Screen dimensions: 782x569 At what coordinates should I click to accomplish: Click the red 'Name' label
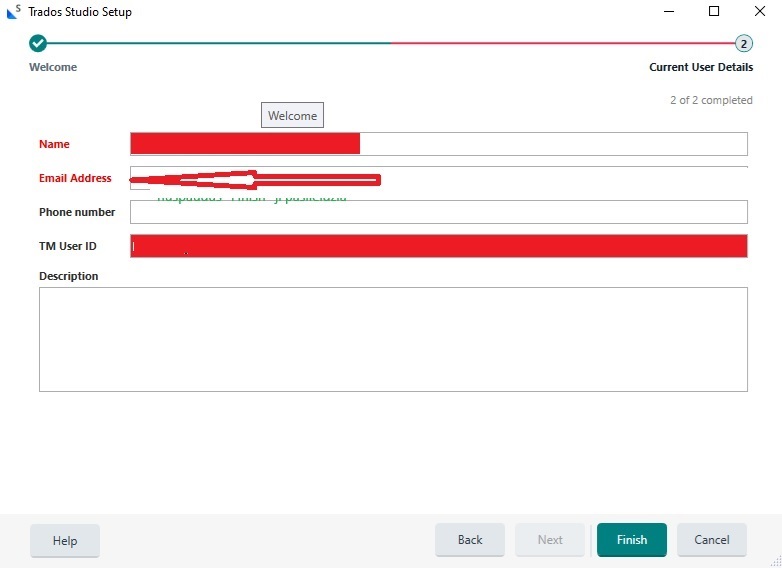(x=54, y=144)
